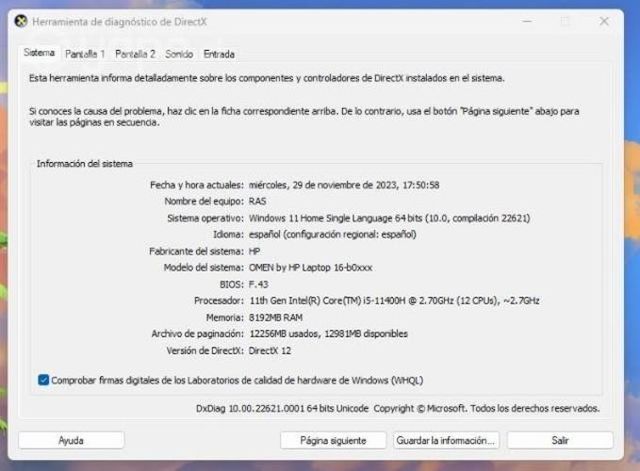Click the Fecha y hora actuales label
640x471 pixels.
pyautogui.click(x=197, y=185)
